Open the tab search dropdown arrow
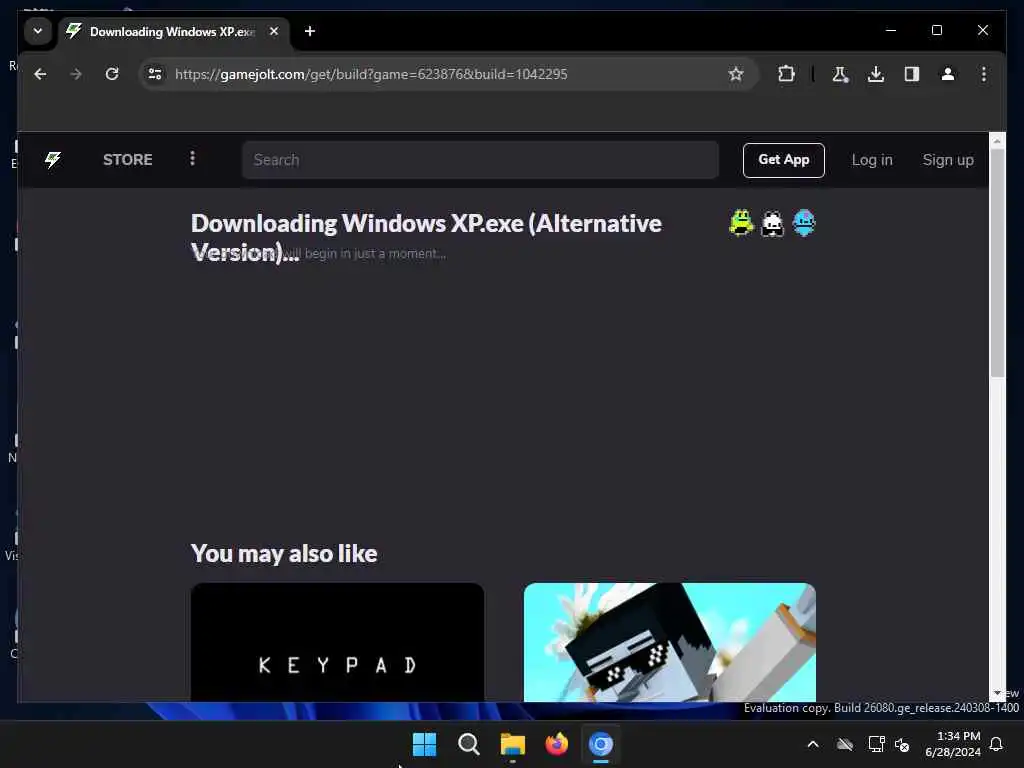Viewport: 1024px width, 768px height. click(38, 31)
